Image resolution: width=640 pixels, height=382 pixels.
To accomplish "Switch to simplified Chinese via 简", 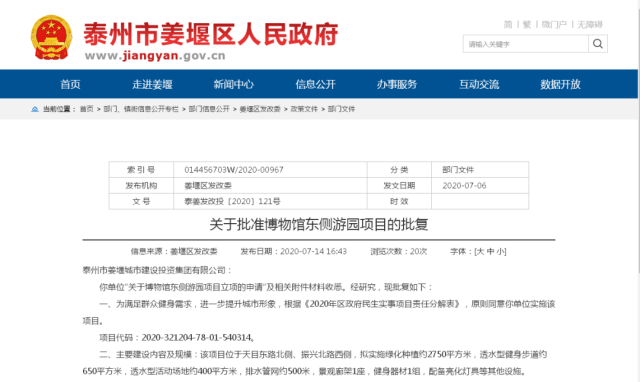I will [508, 24].
